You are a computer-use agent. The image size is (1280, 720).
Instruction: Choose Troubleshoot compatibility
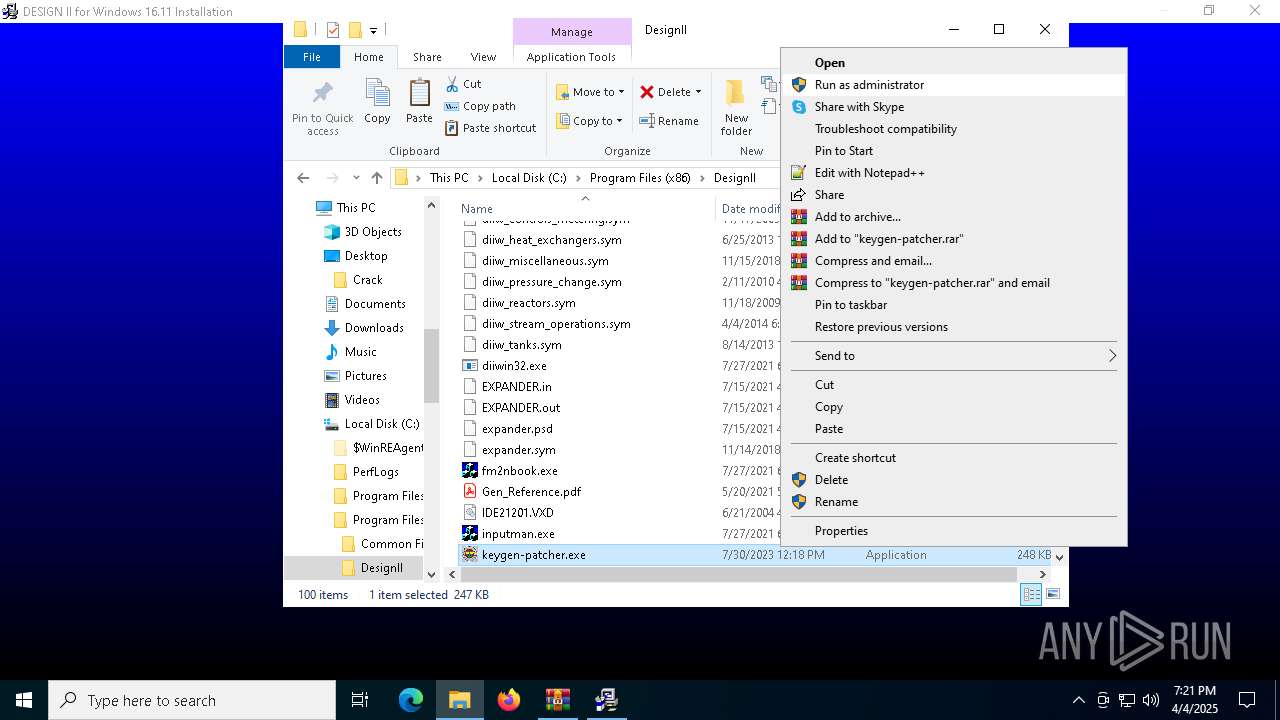click(954, 129)
